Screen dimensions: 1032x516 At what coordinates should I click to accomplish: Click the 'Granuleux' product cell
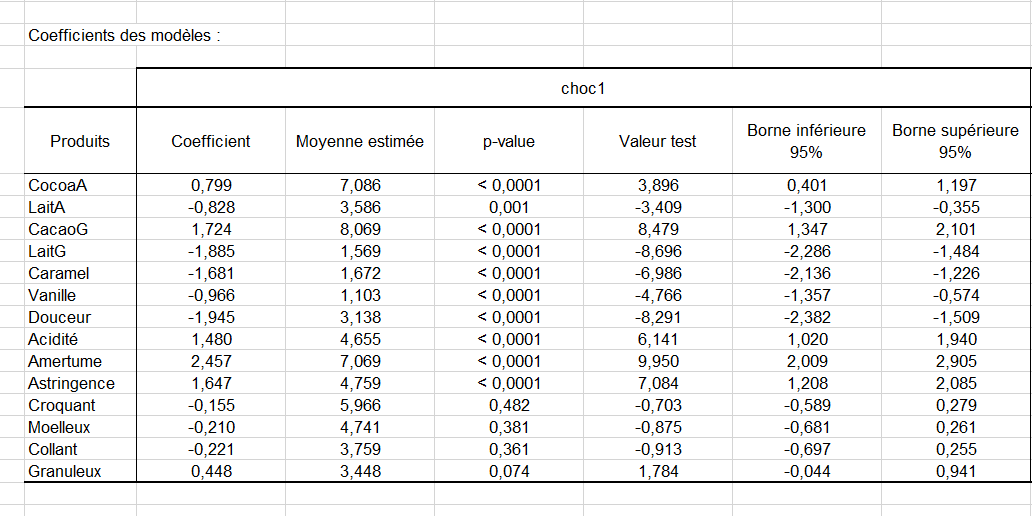point(65,471)
